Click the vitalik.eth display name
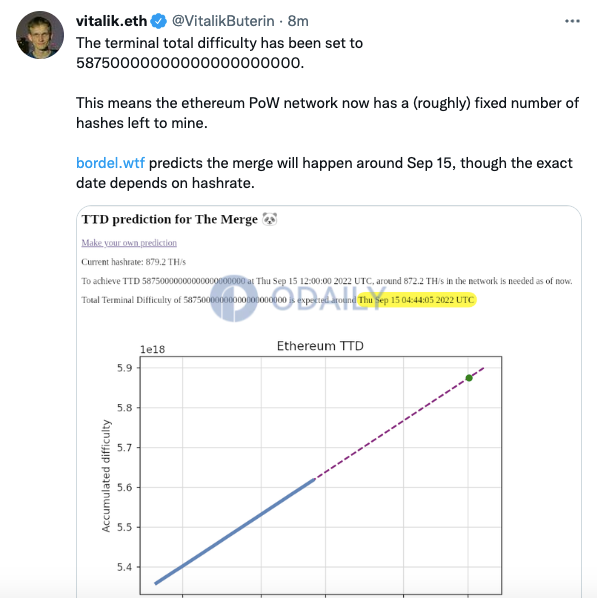This screenshot has height=598, width=597. click(x=111, y=21)
